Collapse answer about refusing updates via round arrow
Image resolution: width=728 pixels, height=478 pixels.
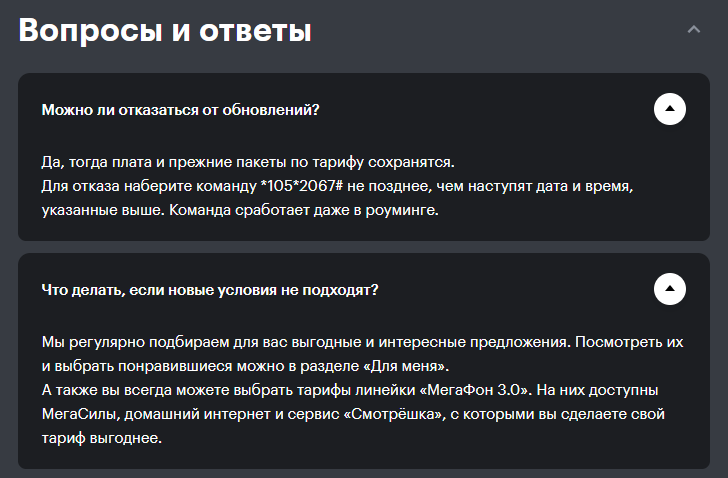(670, 109)
